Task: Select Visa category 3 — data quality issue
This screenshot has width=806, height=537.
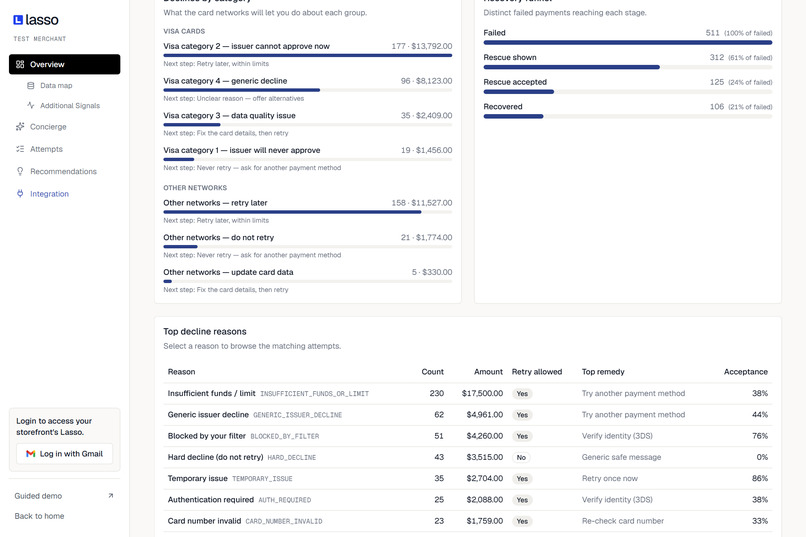Action: [x=229, y=116]
